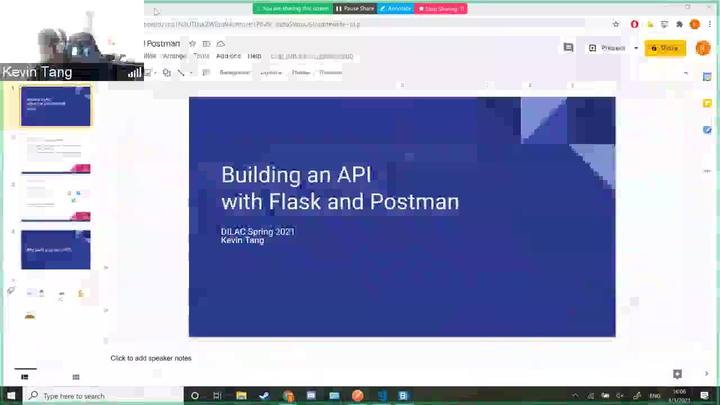
Task: Select slide 3 thumbnail in filmstrip
Action: point(56,202)
